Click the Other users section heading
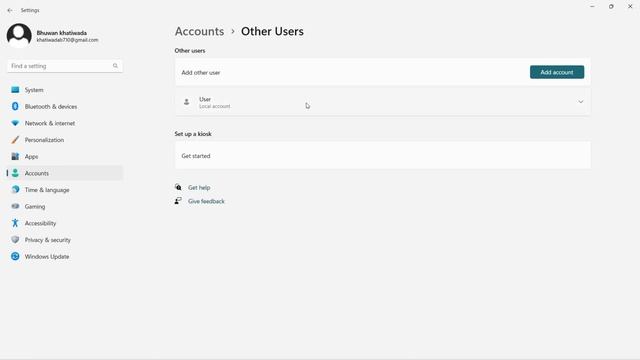The height and width of the screenshot is (360, 640). (x=190, y=51)
